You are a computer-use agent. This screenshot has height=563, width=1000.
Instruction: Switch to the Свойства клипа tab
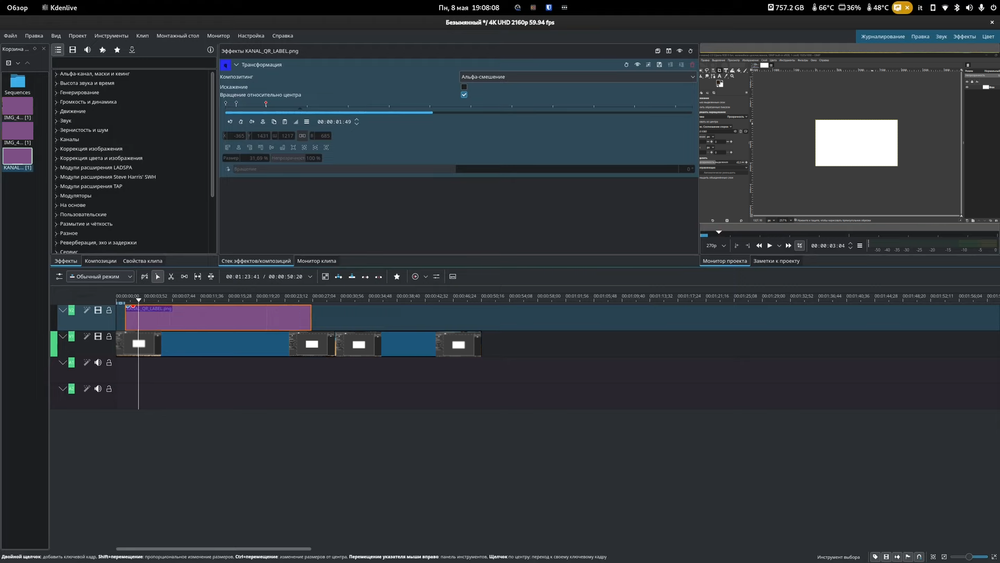click(x=142, y=261)
